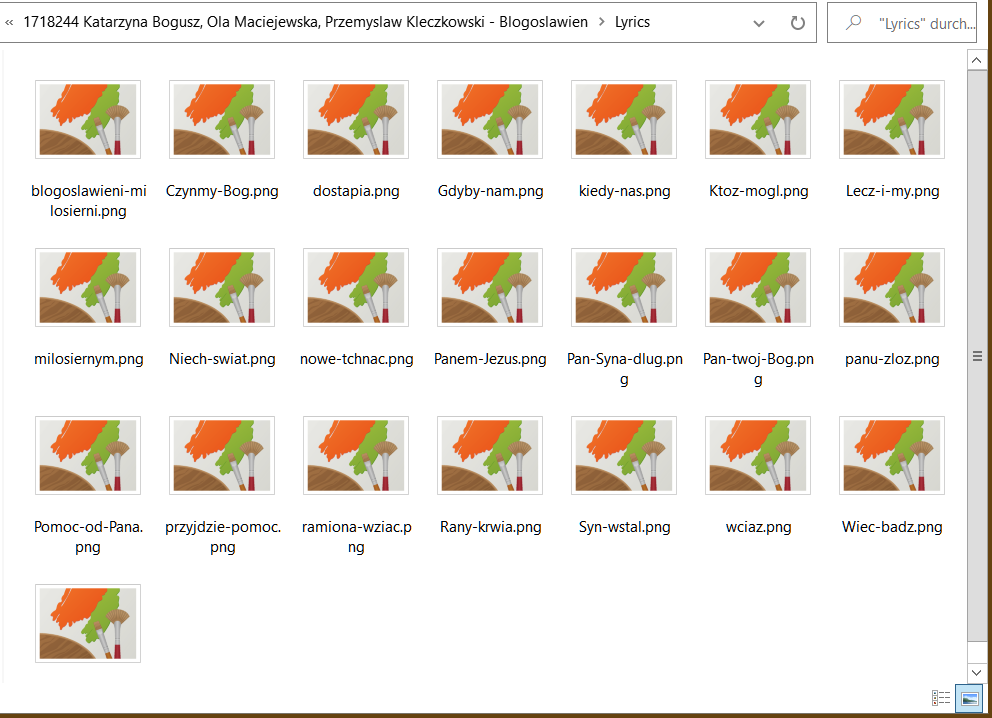Click the file name Lecz-i-my.png
Screen dimensions: 992x718
click(893, 191)
